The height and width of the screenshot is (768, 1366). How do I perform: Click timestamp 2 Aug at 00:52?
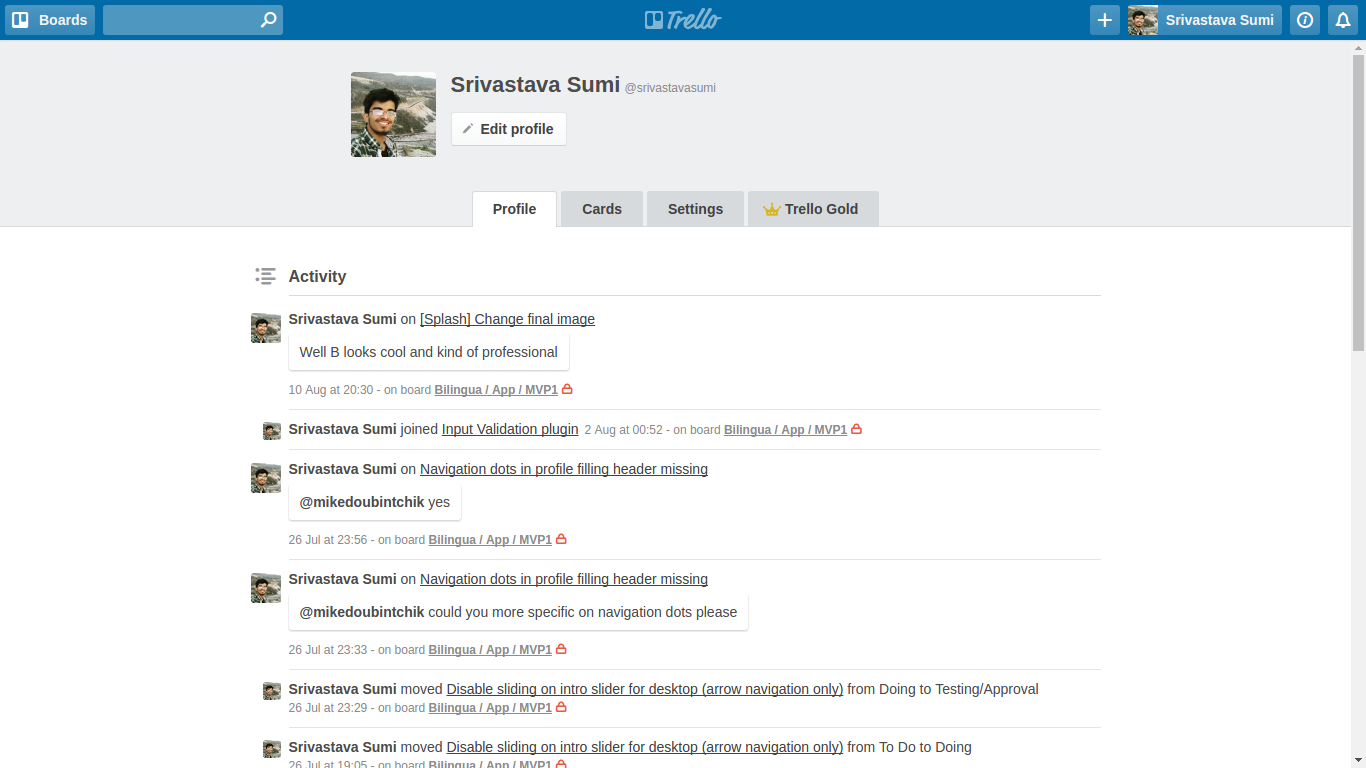tap(624, 430)
